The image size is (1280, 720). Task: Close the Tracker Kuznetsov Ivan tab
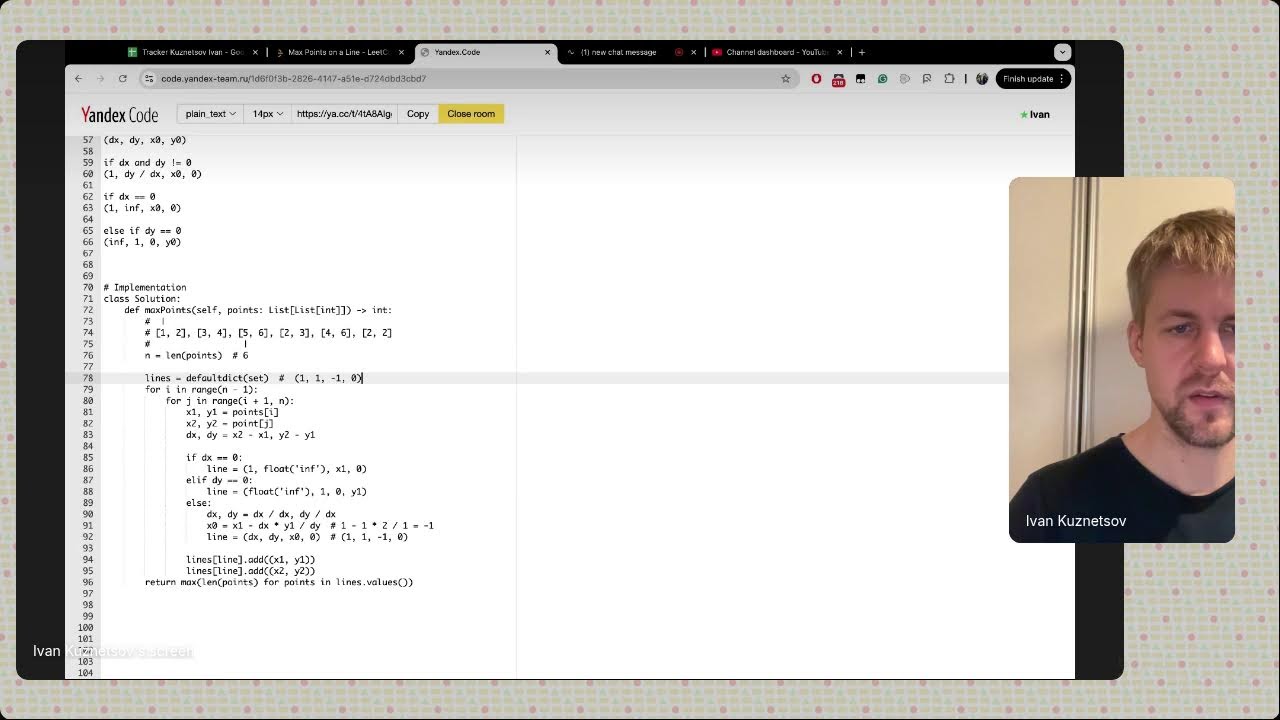(255, 52)
